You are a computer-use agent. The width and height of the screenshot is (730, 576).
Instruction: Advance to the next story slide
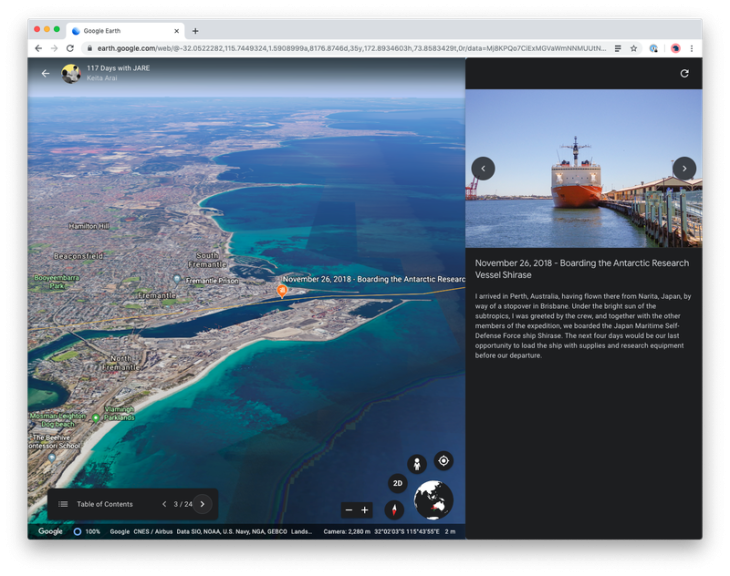(203, 504)
